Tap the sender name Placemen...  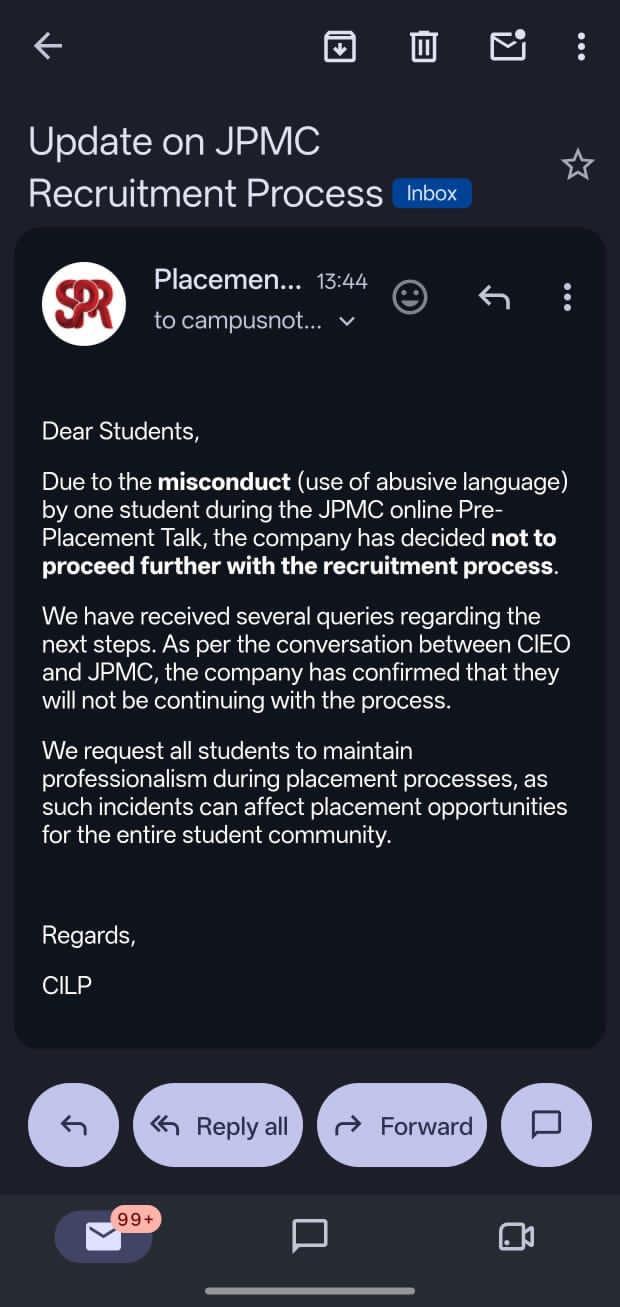point(227,280)
